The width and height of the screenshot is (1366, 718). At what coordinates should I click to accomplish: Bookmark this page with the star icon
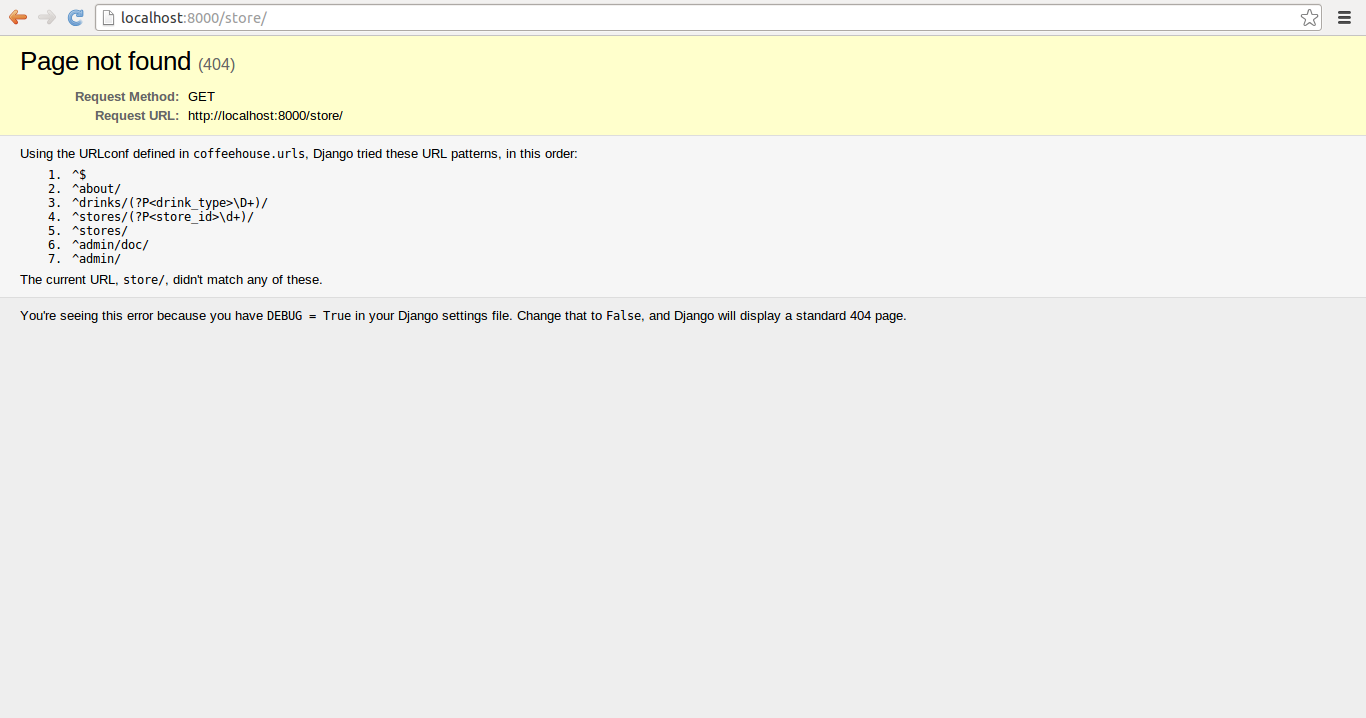click(1309, 17)
